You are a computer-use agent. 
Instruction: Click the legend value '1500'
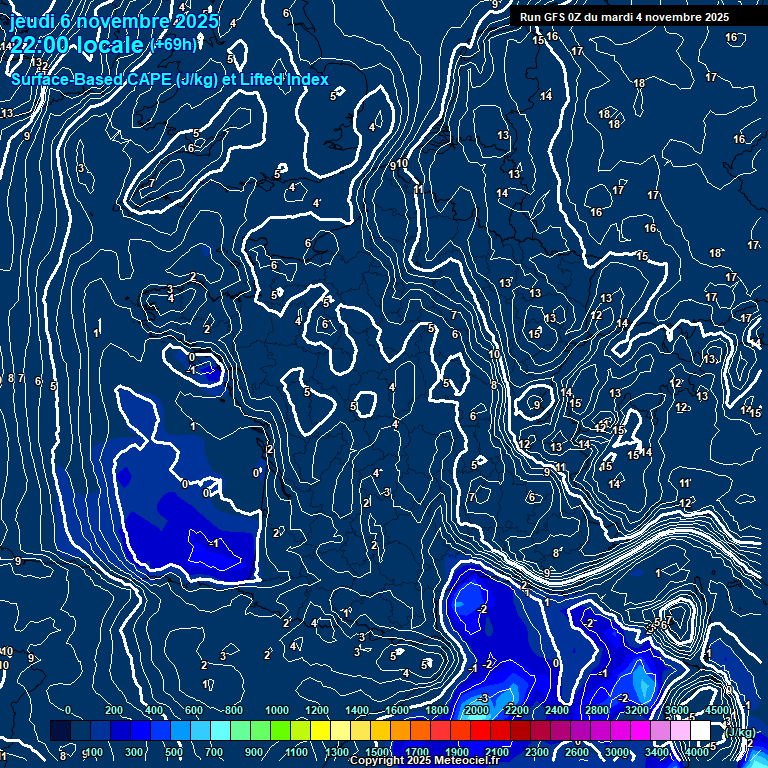[x=377, y=752]
